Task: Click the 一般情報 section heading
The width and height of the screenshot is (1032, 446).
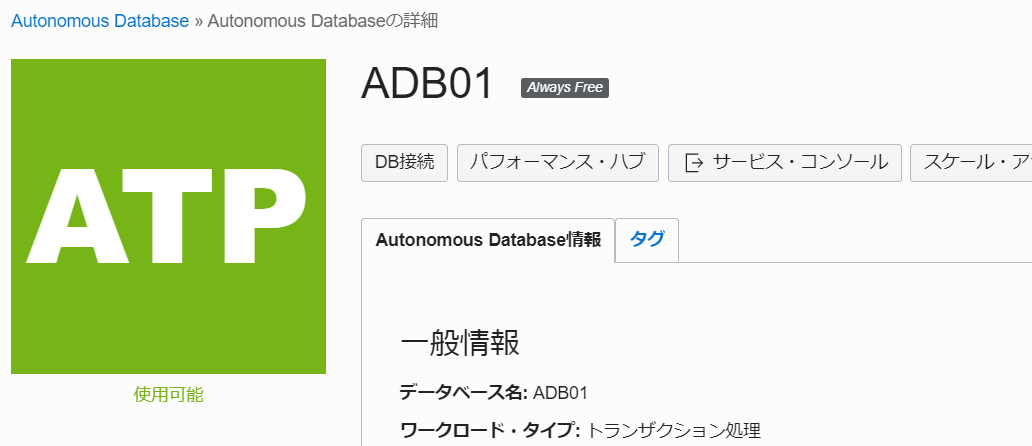Action: coord(460,343)
